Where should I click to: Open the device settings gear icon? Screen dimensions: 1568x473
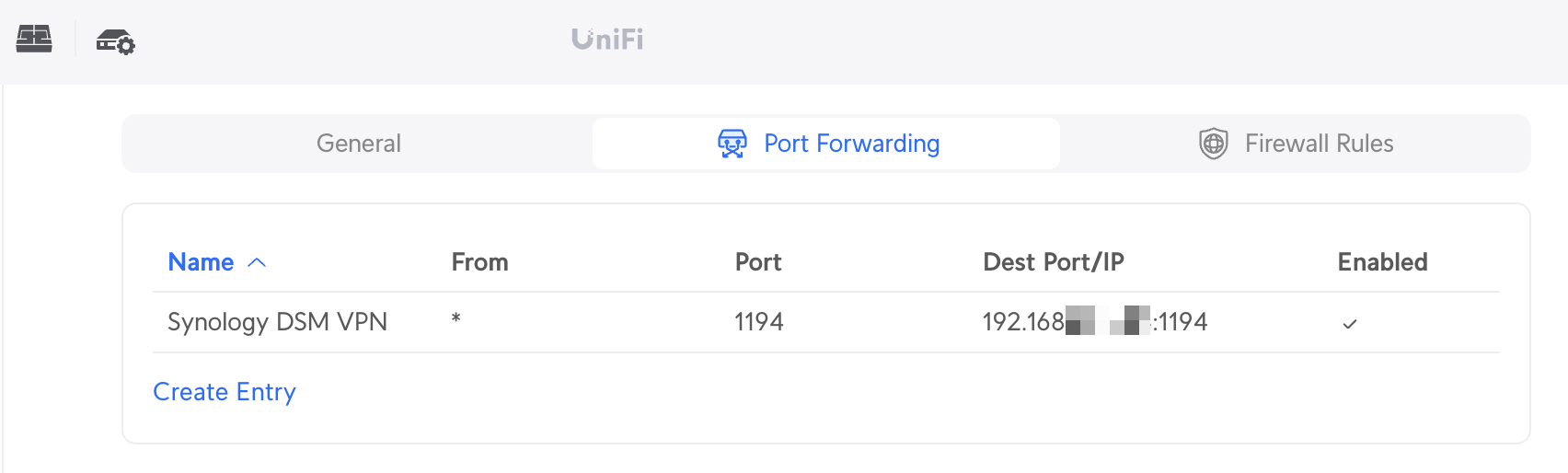[x=116, y=41]
